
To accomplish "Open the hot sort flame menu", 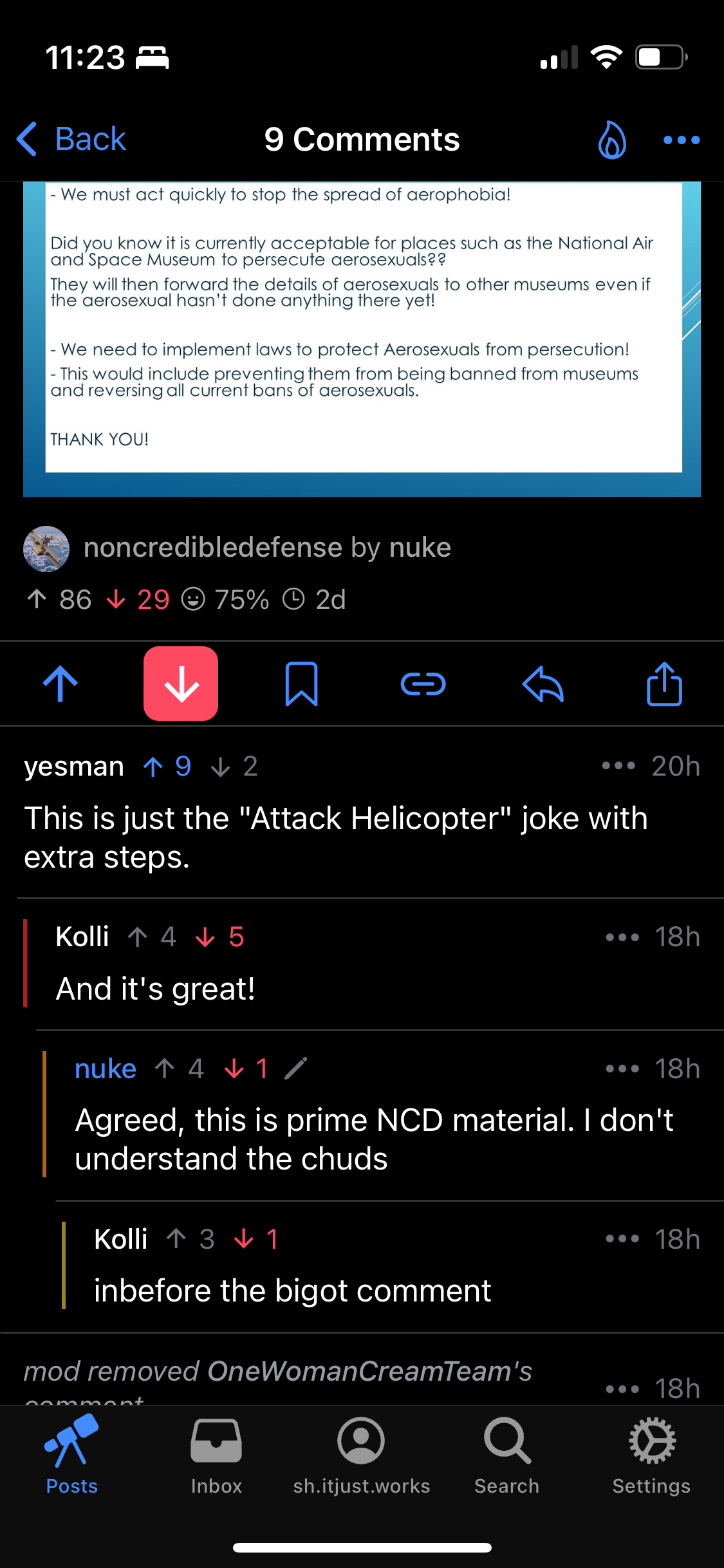I will pyautogui.click(x=612, y=140).
